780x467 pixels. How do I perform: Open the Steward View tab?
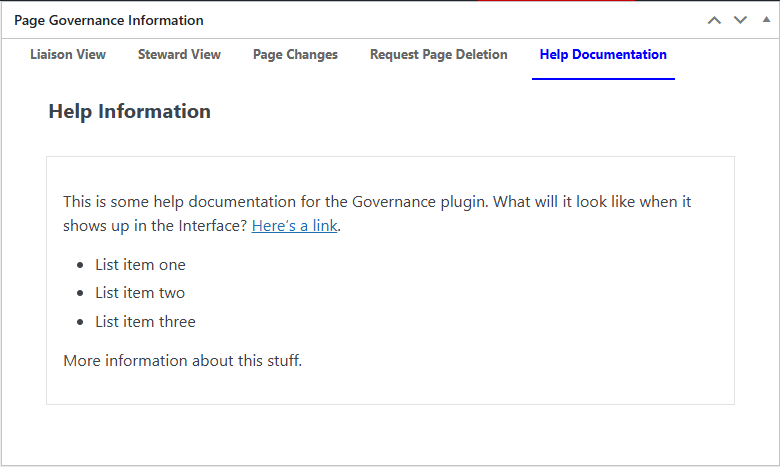[179, 55]
